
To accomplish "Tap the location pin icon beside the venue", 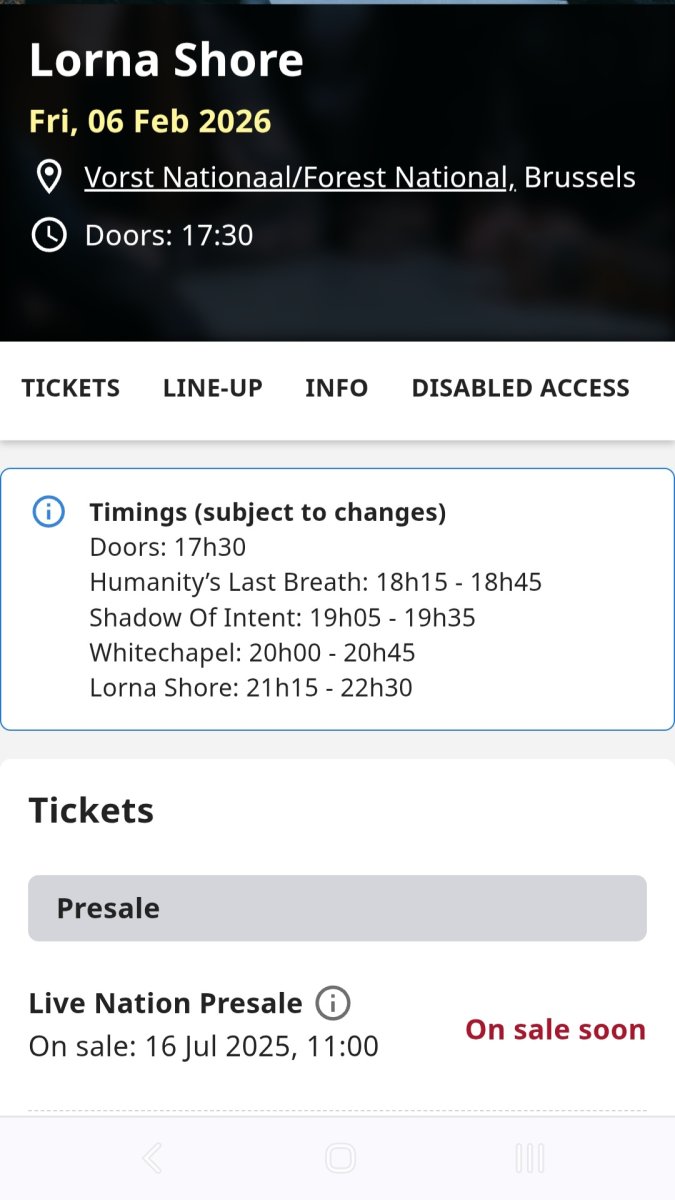I will (x=49, y=177).
